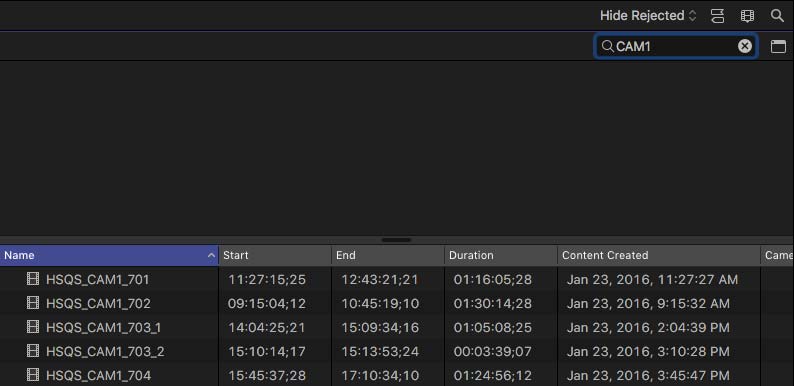Click duration 01:05:08;25
794x386 pixels.
pos(493,328)
